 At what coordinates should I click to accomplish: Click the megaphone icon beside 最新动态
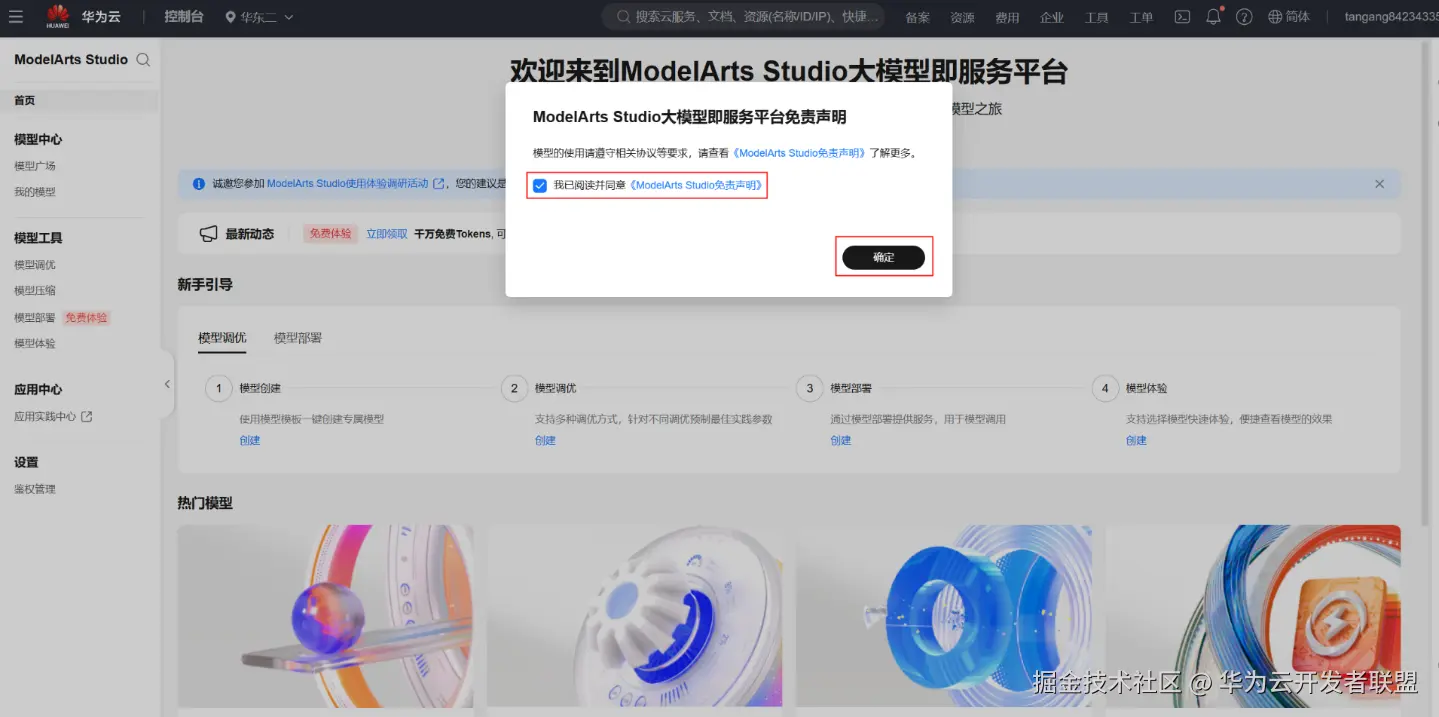coord(208,234)
